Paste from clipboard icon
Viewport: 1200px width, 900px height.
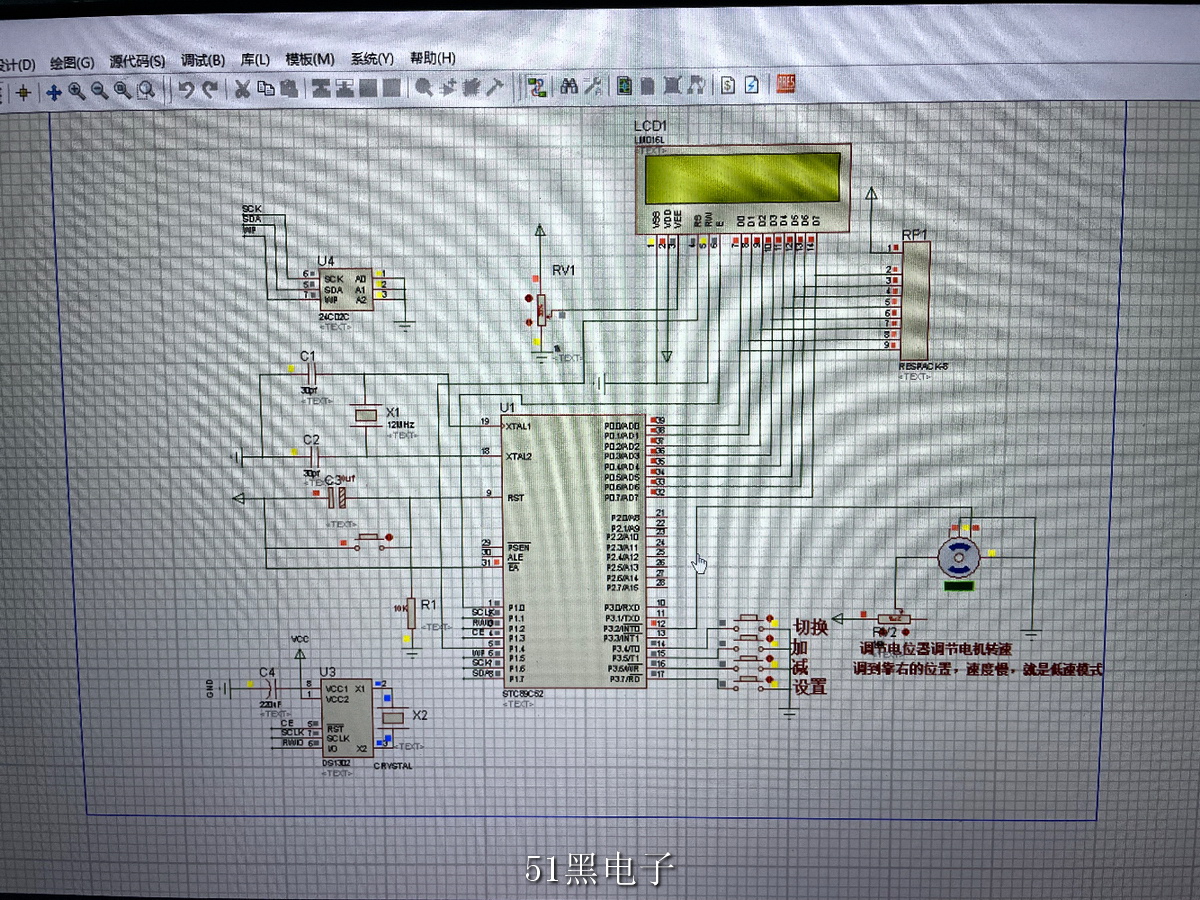click(x=289, y=88)
